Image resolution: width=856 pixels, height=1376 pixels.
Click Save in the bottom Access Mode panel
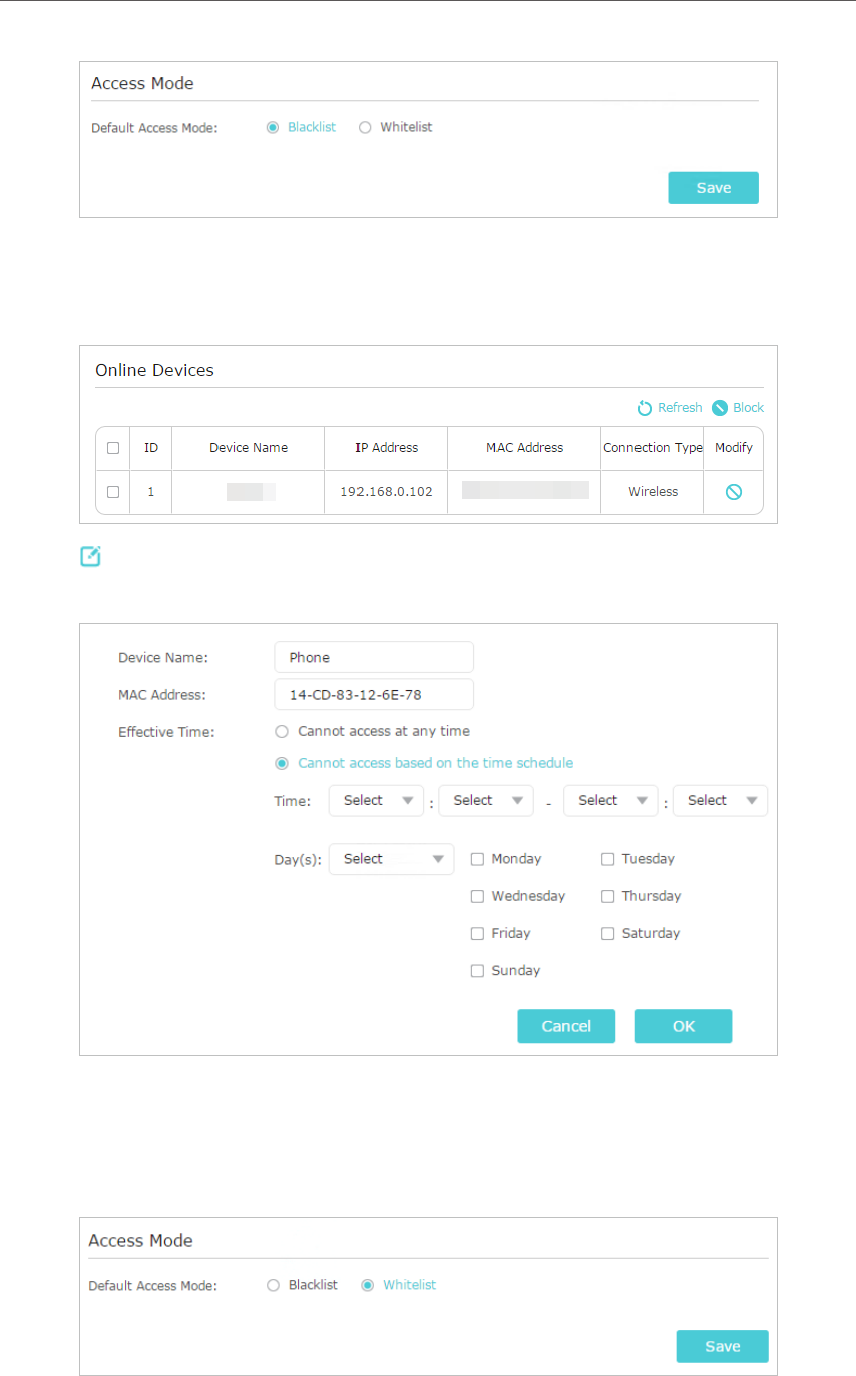click(x=722, y=1346)
